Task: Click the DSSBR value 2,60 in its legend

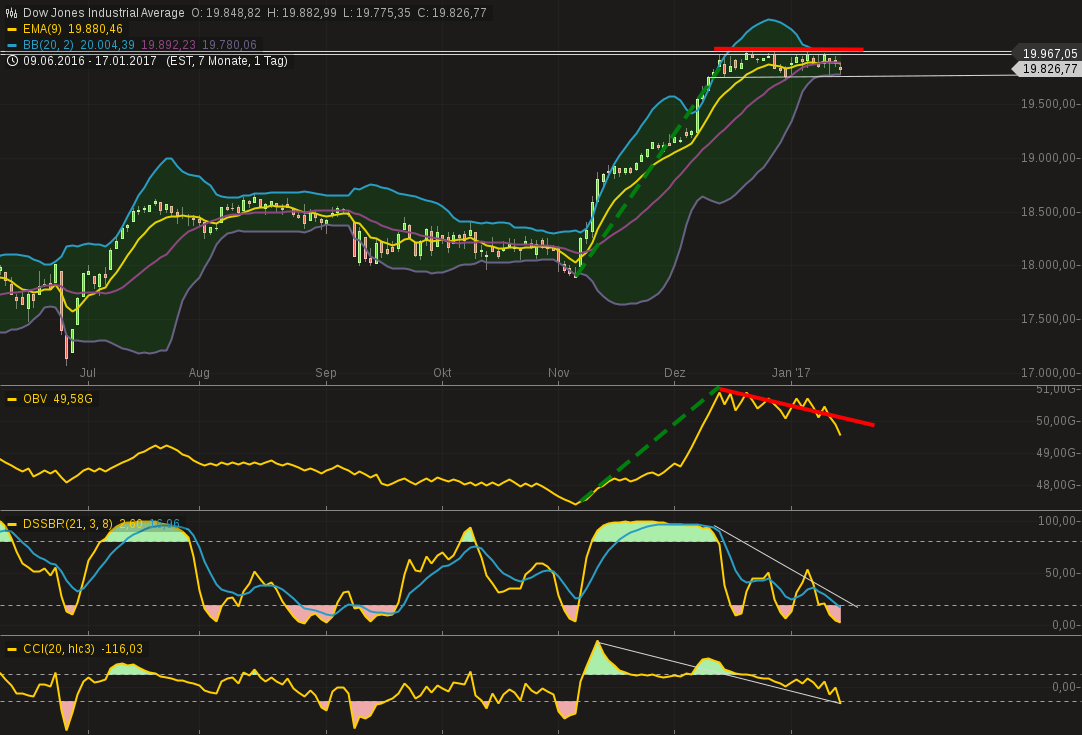Action: [130, 523]
